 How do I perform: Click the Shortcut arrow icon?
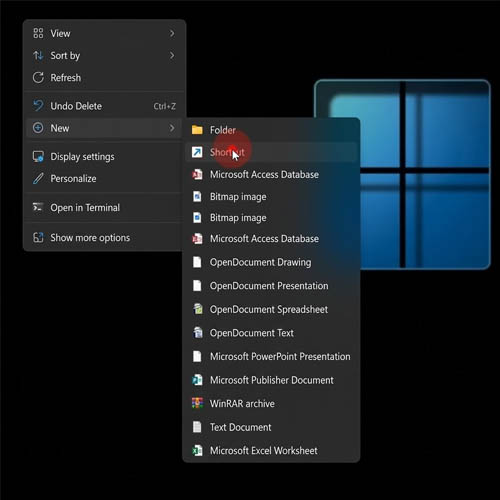[x=197, y=152]
